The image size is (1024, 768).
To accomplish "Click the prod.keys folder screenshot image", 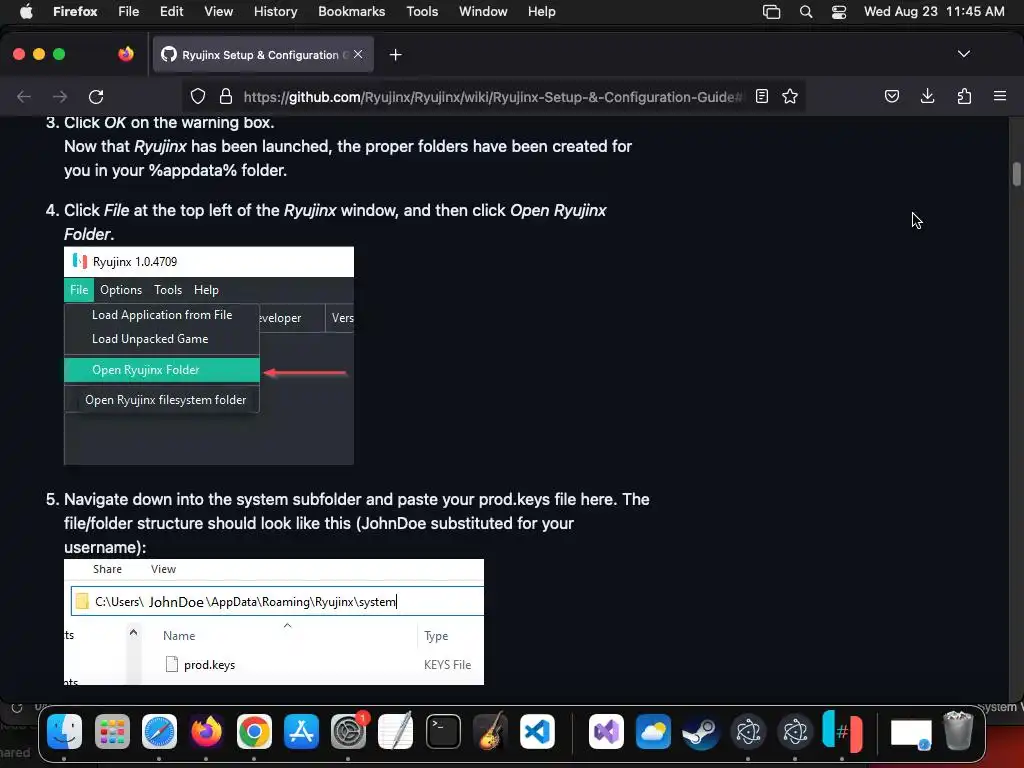I will [x=274, y=622].
